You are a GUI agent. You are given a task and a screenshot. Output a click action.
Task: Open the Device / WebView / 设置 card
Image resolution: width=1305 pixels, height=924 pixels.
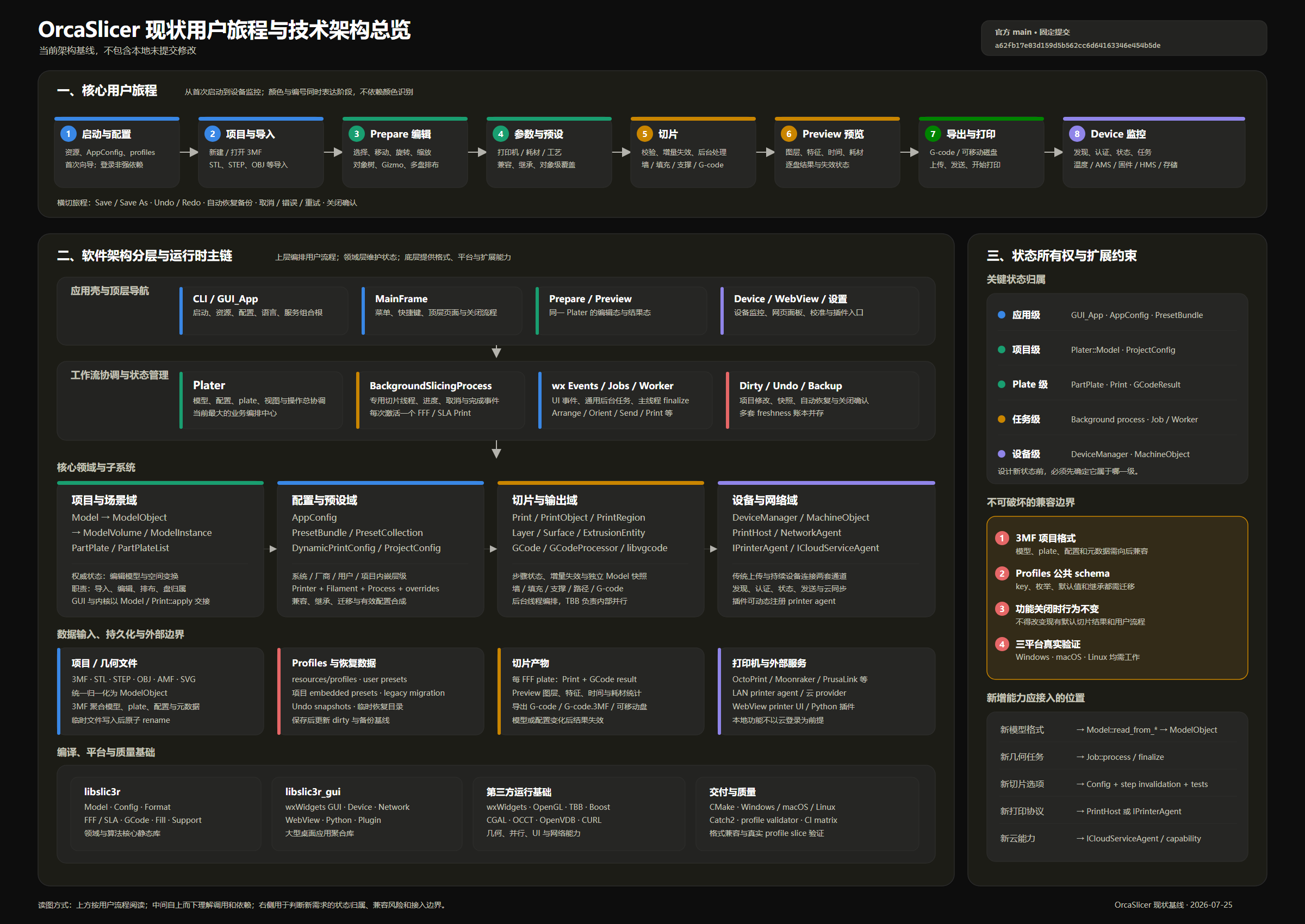[819, 311]
